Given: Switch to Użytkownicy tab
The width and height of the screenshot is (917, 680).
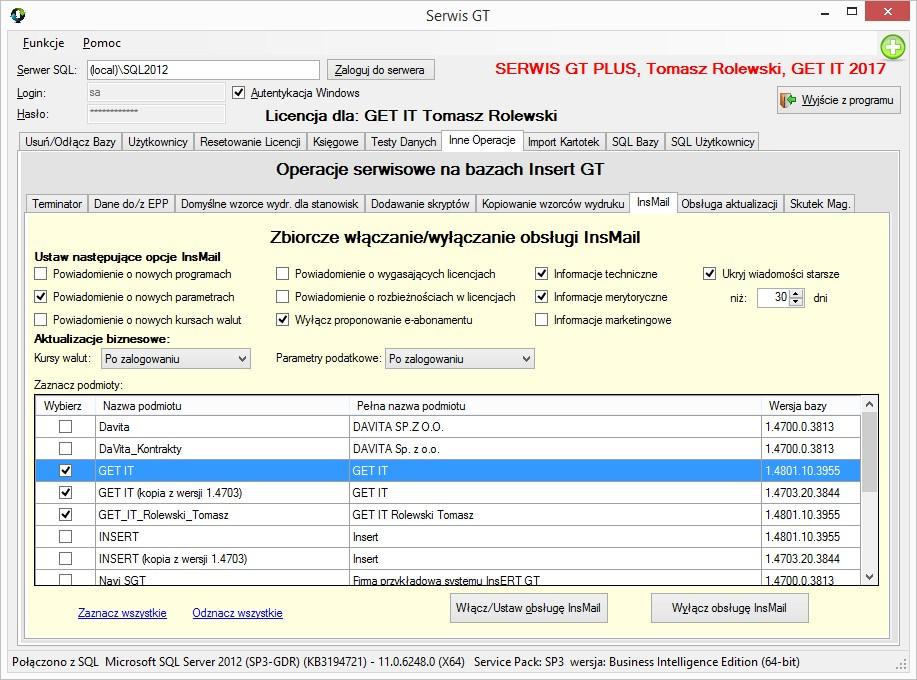Looking at the screenshot, I should coord(158,141).
